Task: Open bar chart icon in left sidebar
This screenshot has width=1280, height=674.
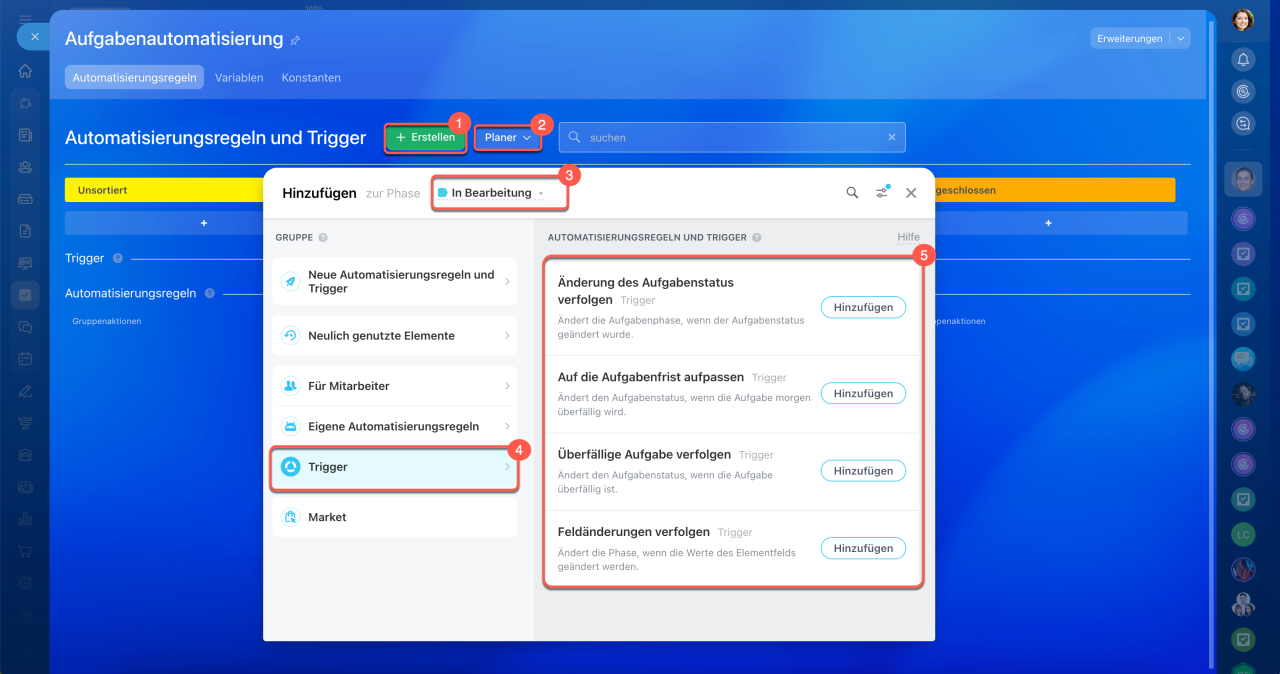Action: 25,519
